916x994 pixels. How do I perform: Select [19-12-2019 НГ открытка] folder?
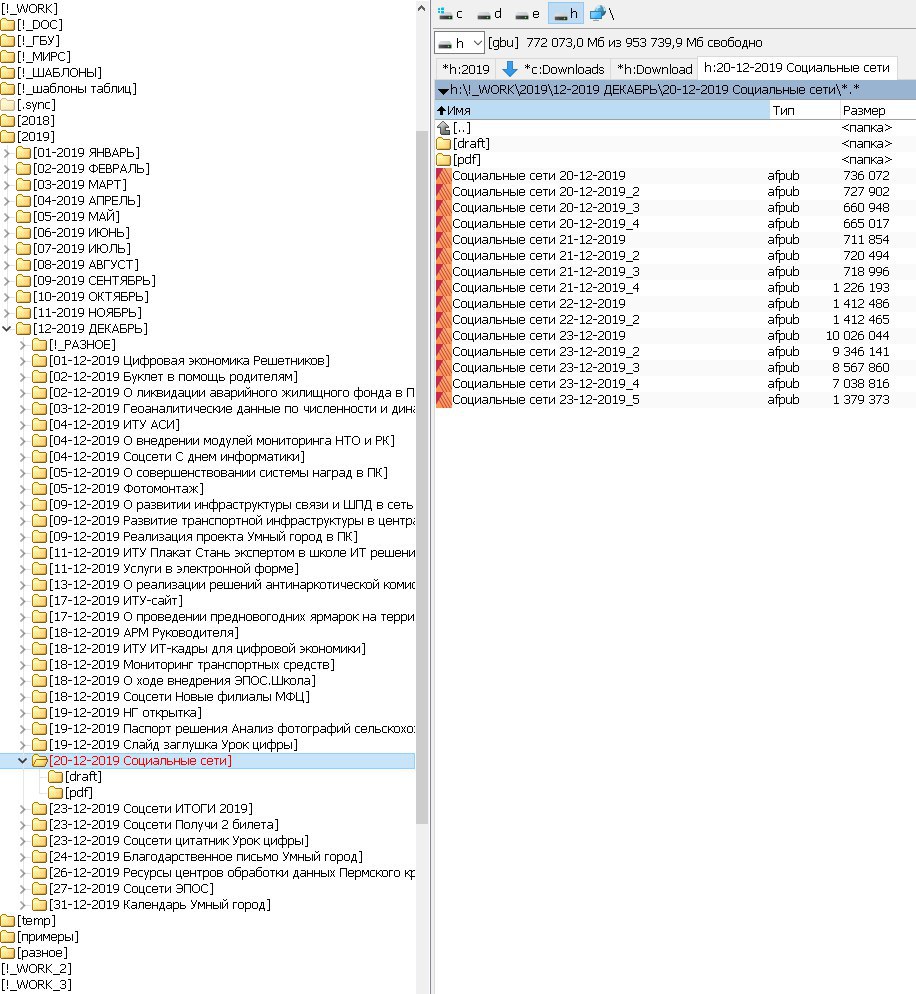pos(117,713)
